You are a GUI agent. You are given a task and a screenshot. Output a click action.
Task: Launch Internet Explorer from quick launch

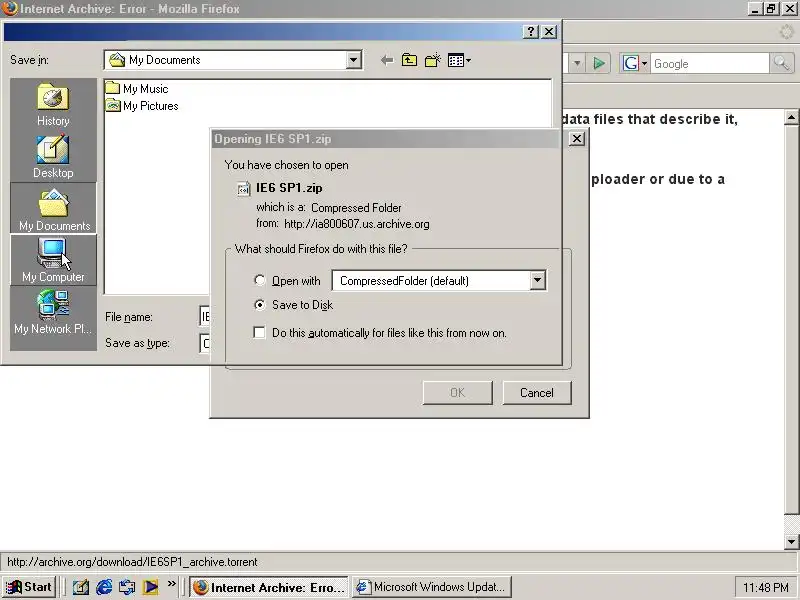tap(104, 587)
